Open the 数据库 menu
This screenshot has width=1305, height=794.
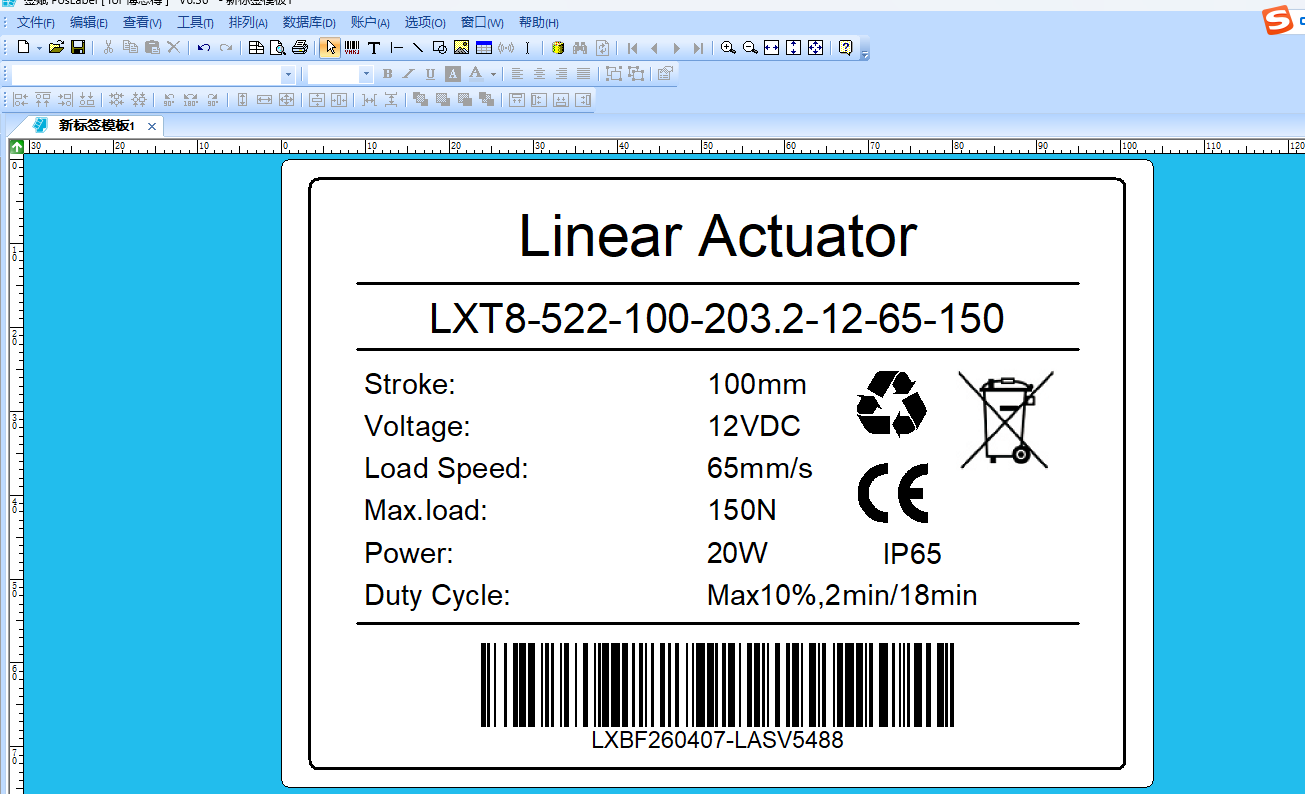click(x=309, y=22)
